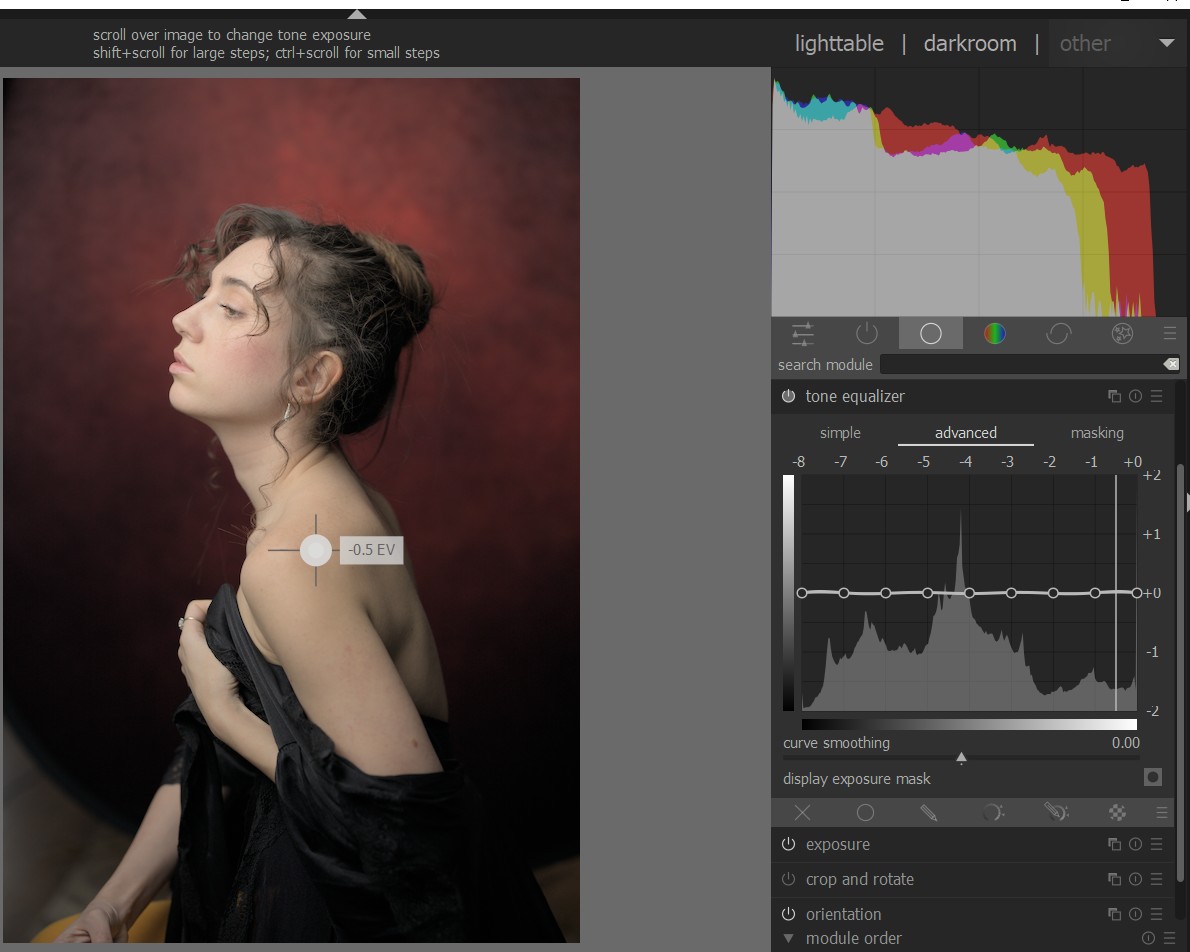Turn off masking with the X icon

point(802,813)
